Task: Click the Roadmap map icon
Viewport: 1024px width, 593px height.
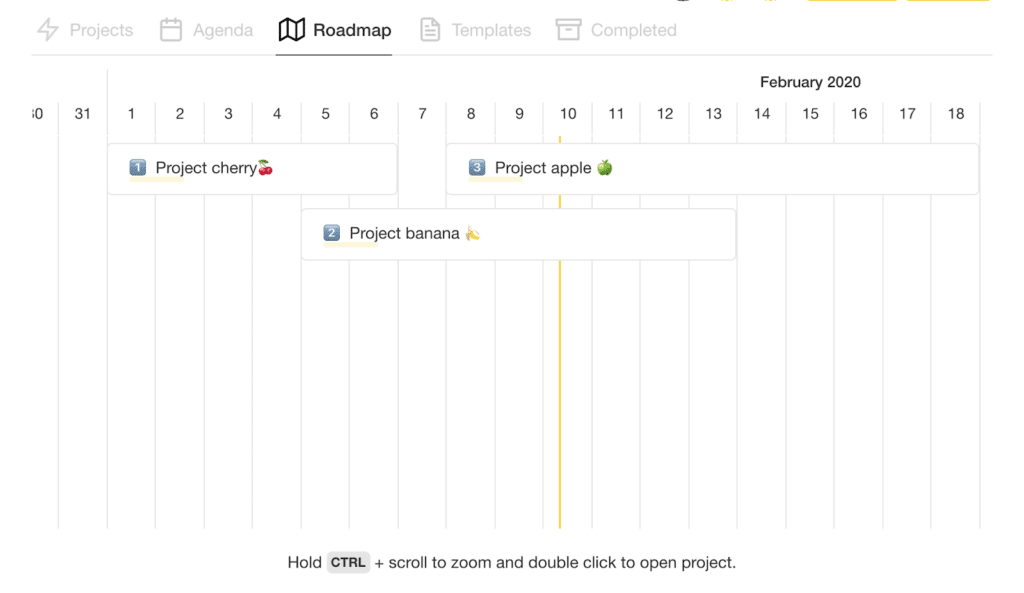Action: pyautogui.click(x=291, y=30)
